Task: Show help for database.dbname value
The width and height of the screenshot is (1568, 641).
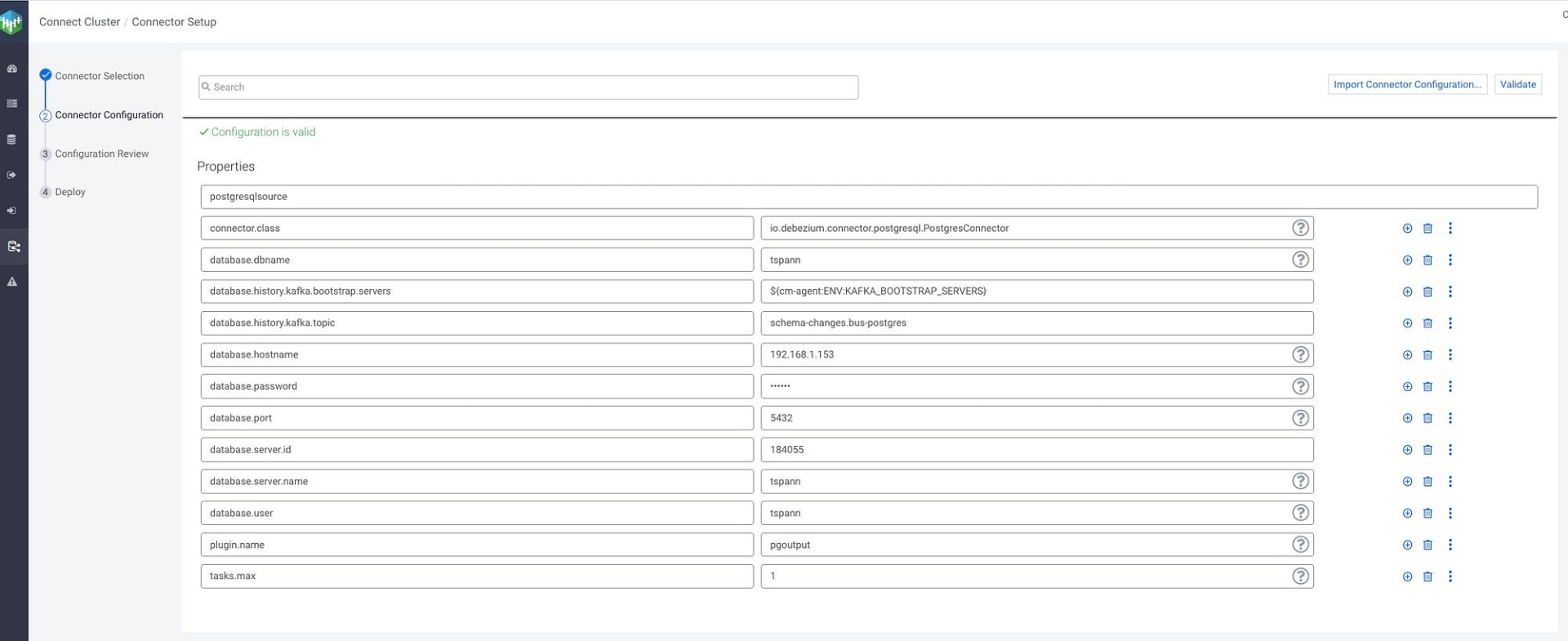Action: pyautogui.click(x=1300, y=260)
